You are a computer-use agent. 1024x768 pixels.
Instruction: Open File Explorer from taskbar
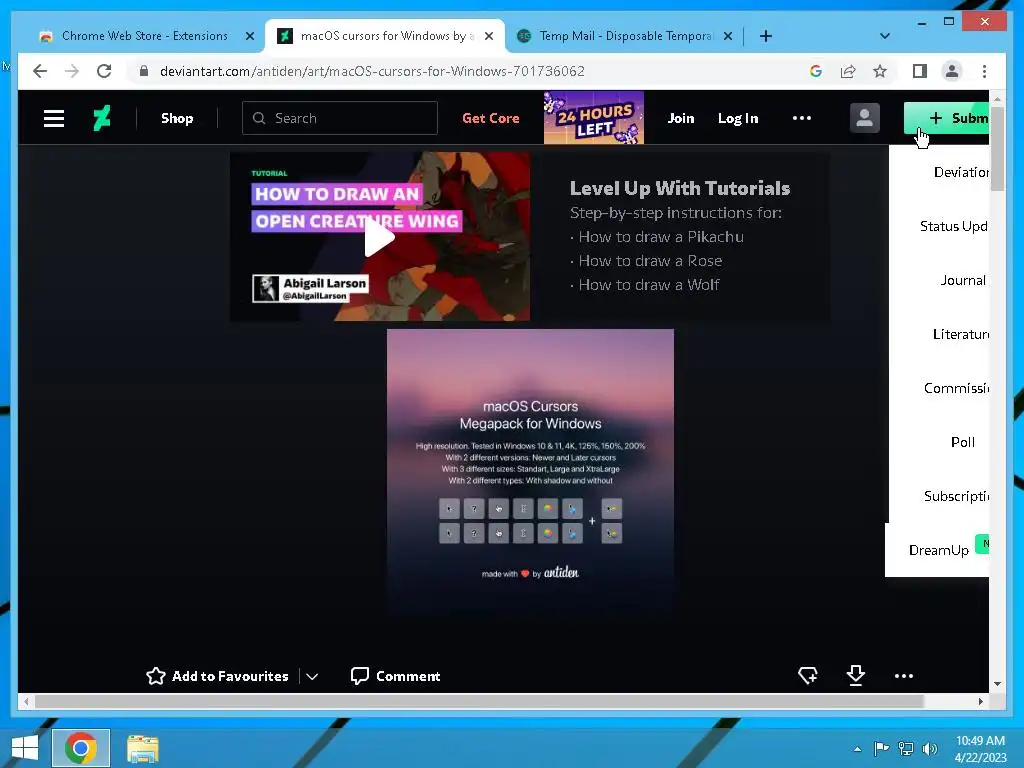[x=142, y=748]
